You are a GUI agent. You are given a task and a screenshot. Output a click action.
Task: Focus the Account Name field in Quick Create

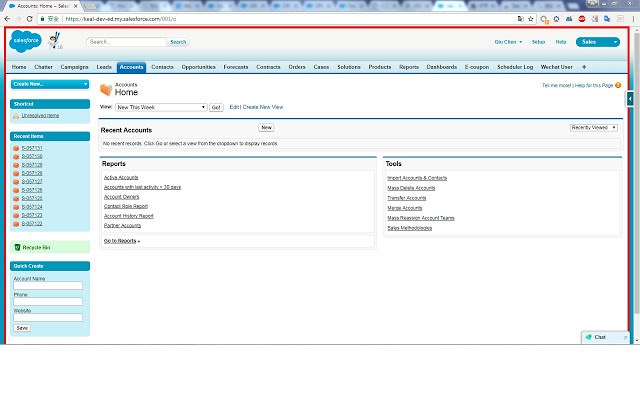point(48,286)
